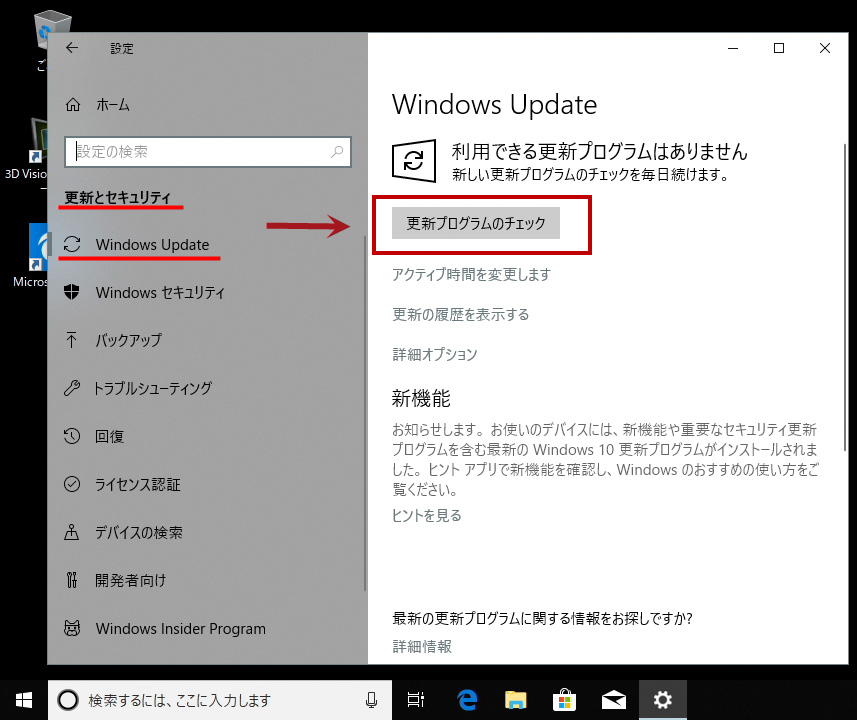Screen dimensions: 857x720
Task: Click the Windows Insider cat icon
Action: click(x=72, y=628)
